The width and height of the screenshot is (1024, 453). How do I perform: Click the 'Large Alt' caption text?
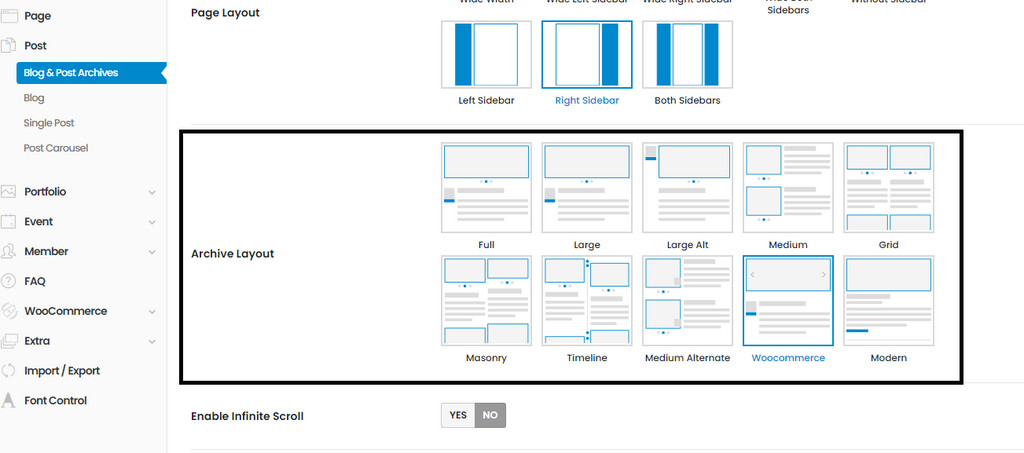click(687, 245)
